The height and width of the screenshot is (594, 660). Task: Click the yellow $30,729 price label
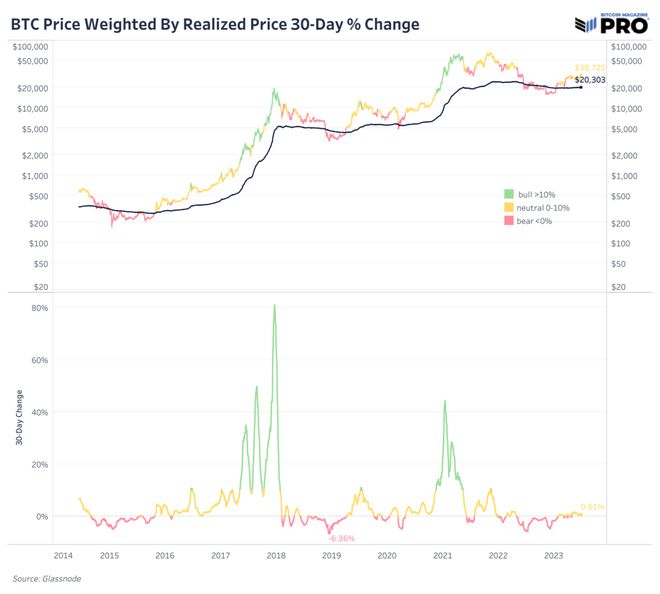(x=589, y=67)
